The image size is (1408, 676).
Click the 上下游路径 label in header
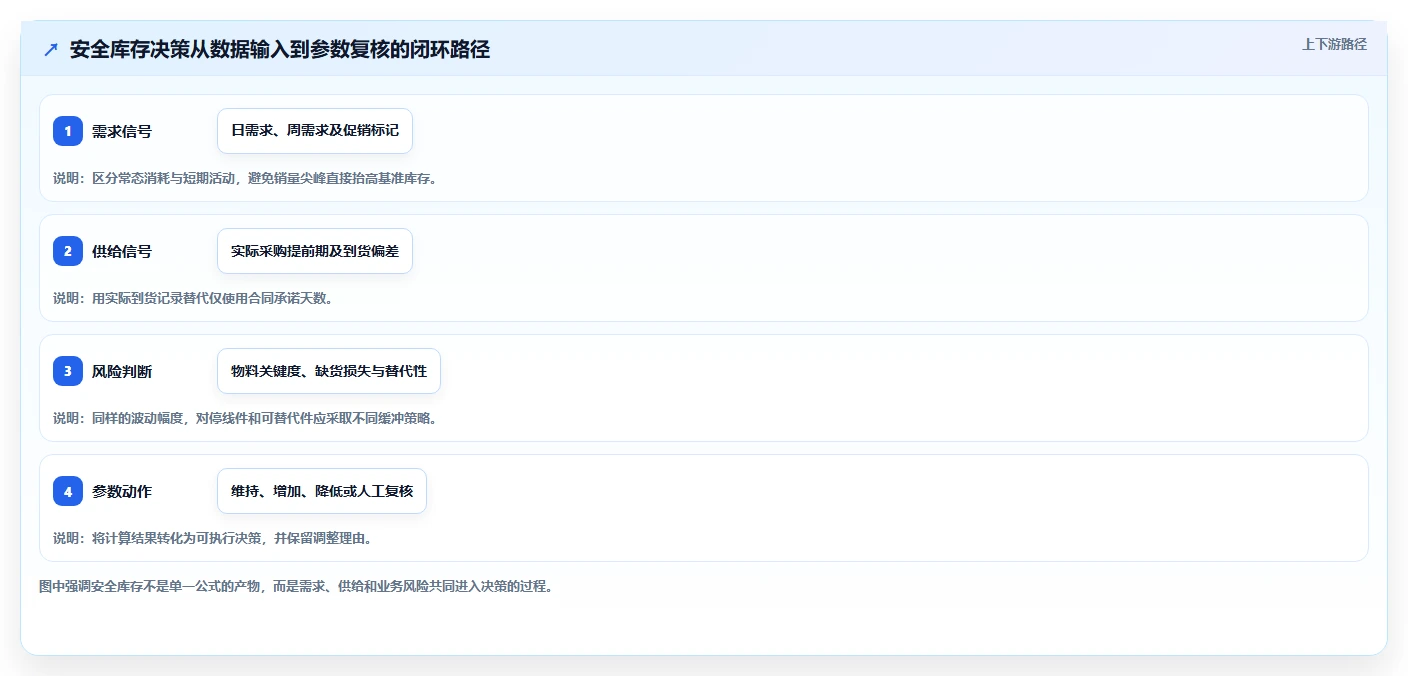coord(1334,44)
